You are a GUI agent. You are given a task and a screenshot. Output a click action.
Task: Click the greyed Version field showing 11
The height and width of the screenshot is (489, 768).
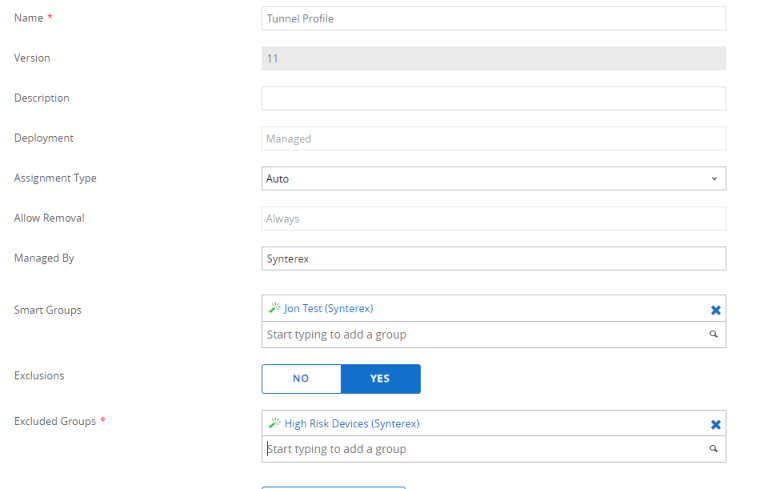[x=493, y=59]
